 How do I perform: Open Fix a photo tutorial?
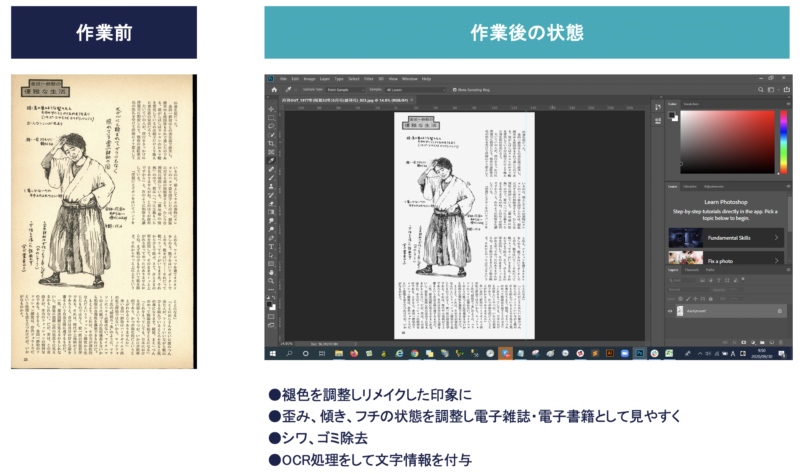tap(726, 258)
